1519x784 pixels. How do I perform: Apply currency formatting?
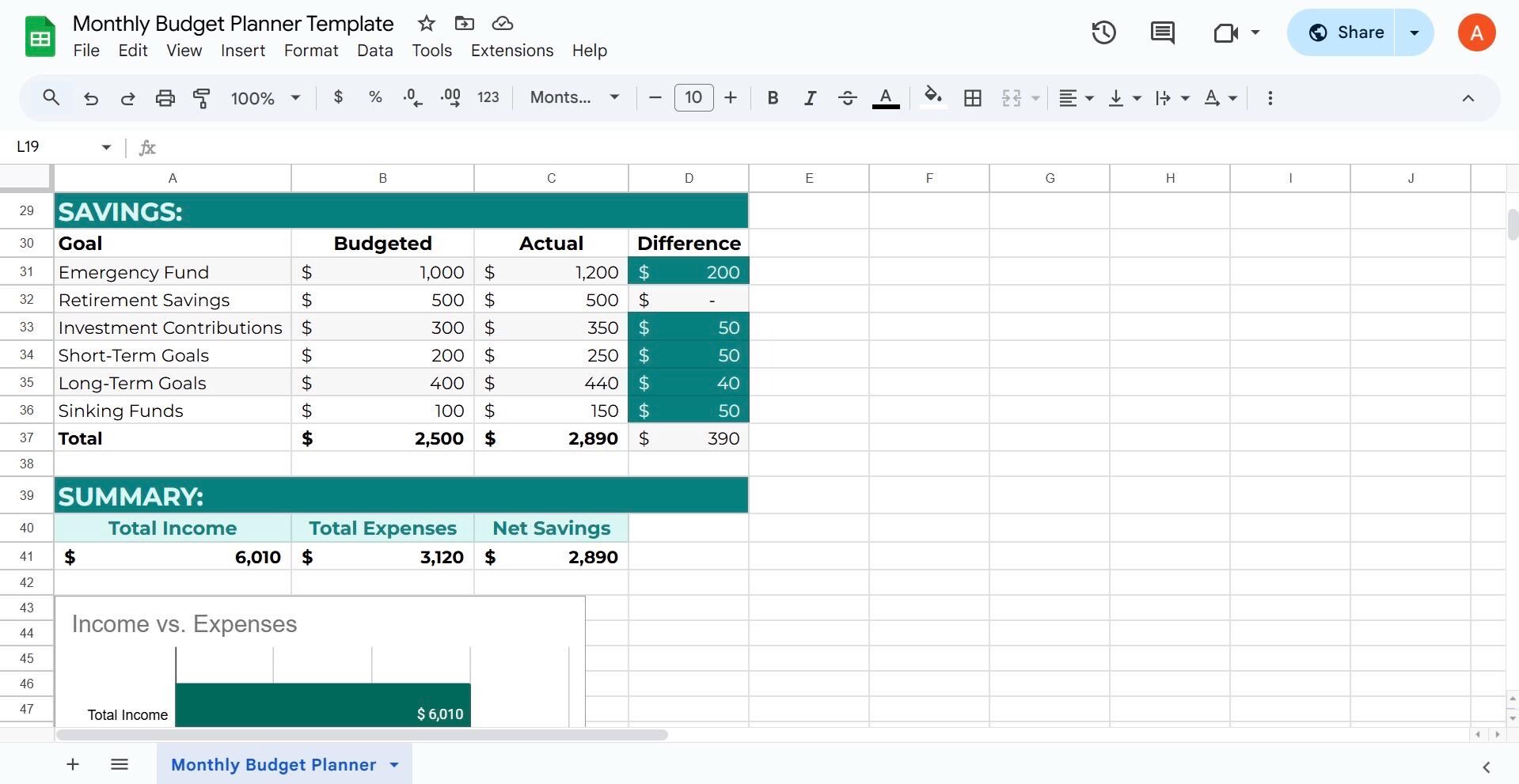[x=338, y=97]
